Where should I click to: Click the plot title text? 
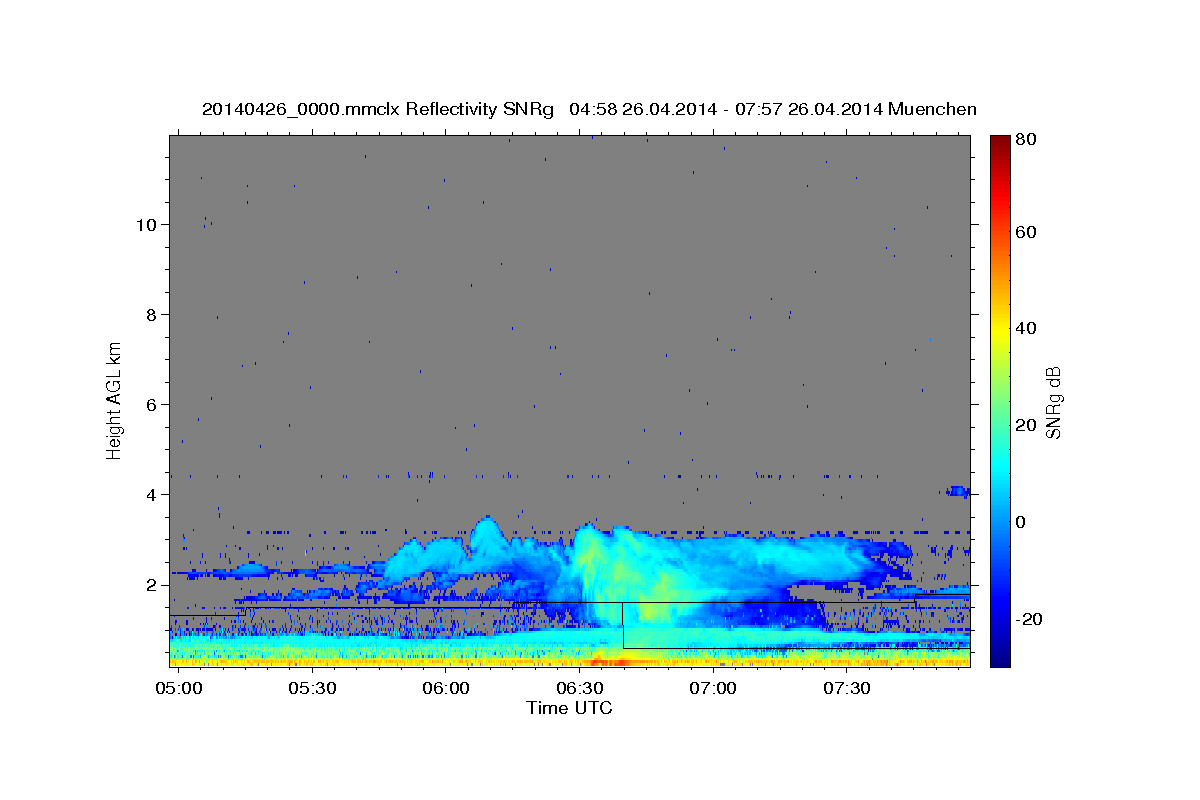589,109
